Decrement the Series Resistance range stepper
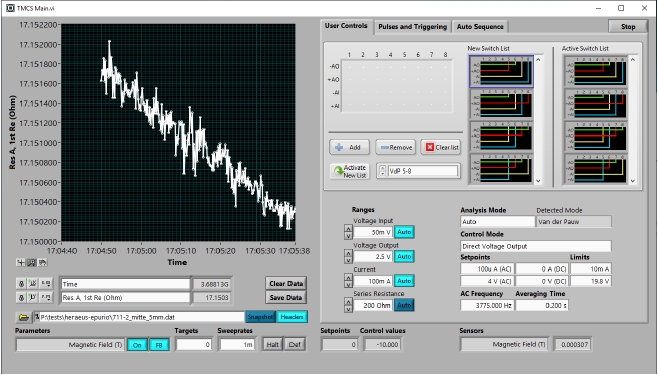Image resolution: width=658 pixels, height=375 pixels. tap(348, 309)
